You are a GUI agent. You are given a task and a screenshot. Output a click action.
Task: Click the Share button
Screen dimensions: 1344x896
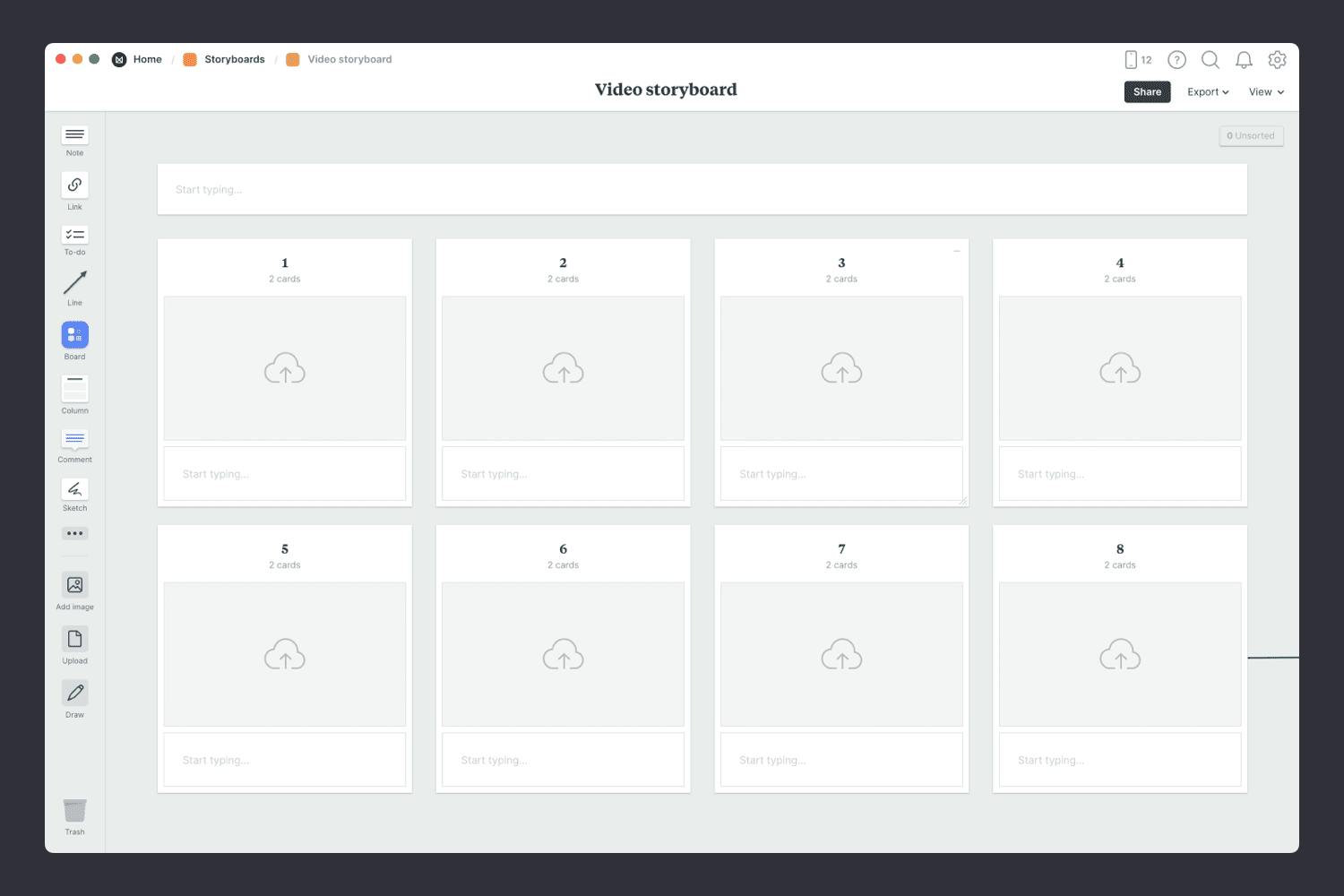coord(1147,91)
